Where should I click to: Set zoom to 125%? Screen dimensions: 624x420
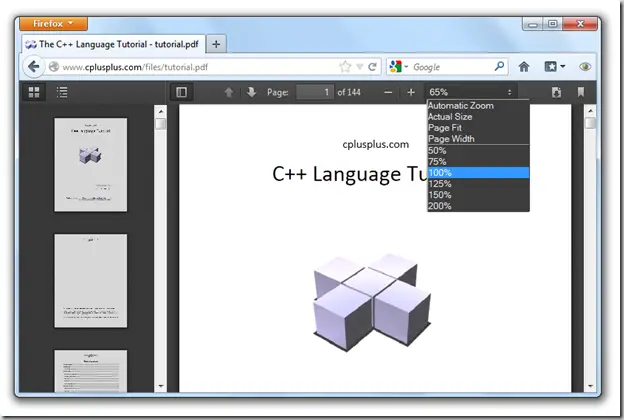click(x=478, y=184)
